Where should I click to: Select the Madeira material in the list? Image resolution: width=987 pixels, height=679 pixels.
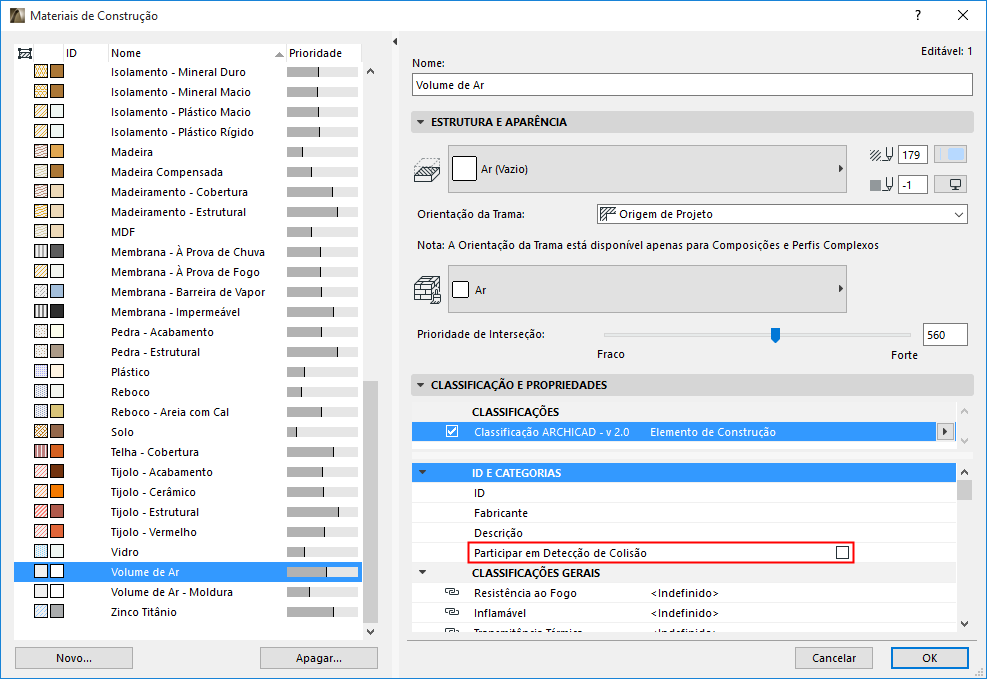[x=130, y=151]
